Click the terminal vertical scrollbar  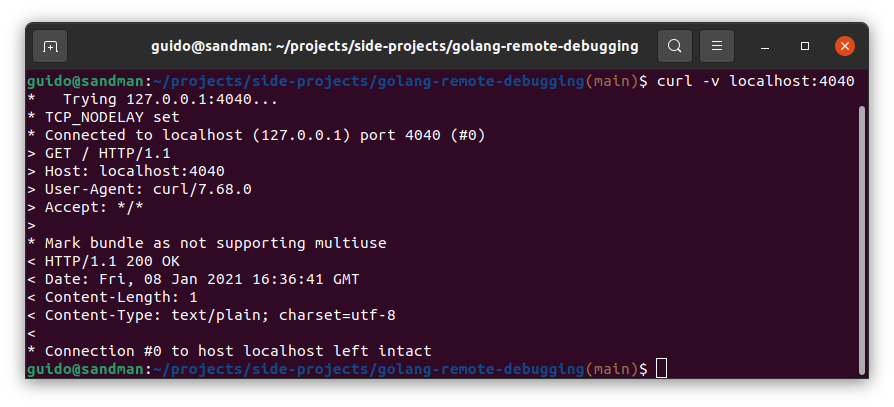862,240
